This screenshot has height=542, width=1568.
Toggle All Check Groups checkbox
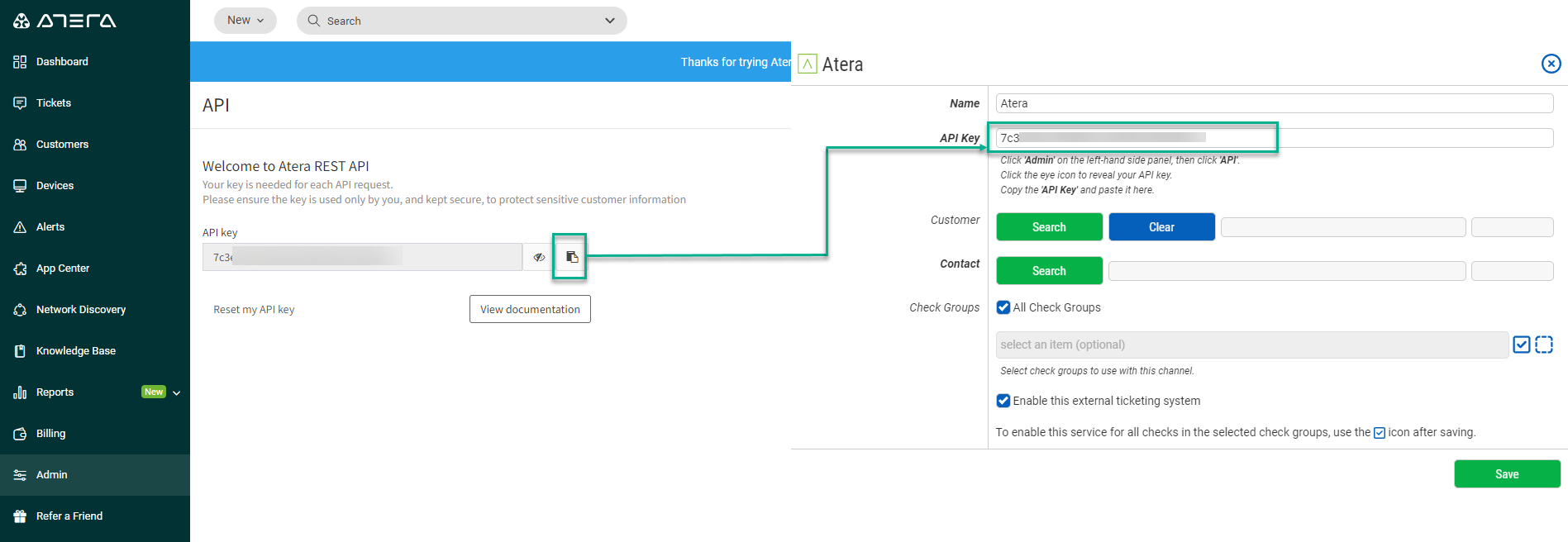(x=1003, y=307)
